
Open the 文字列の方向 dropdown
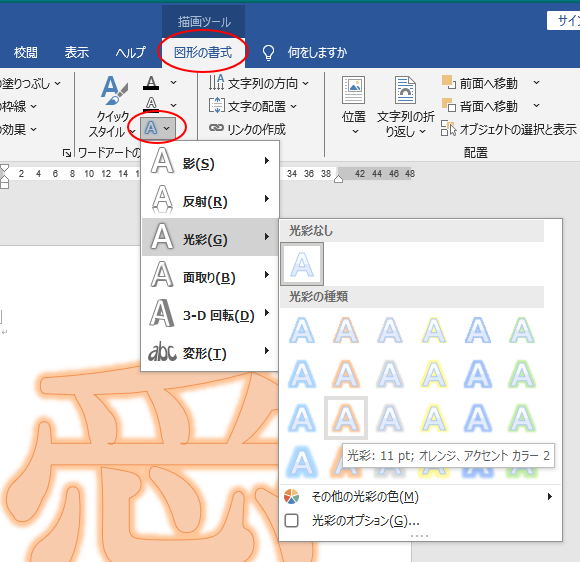pos(259,83)
